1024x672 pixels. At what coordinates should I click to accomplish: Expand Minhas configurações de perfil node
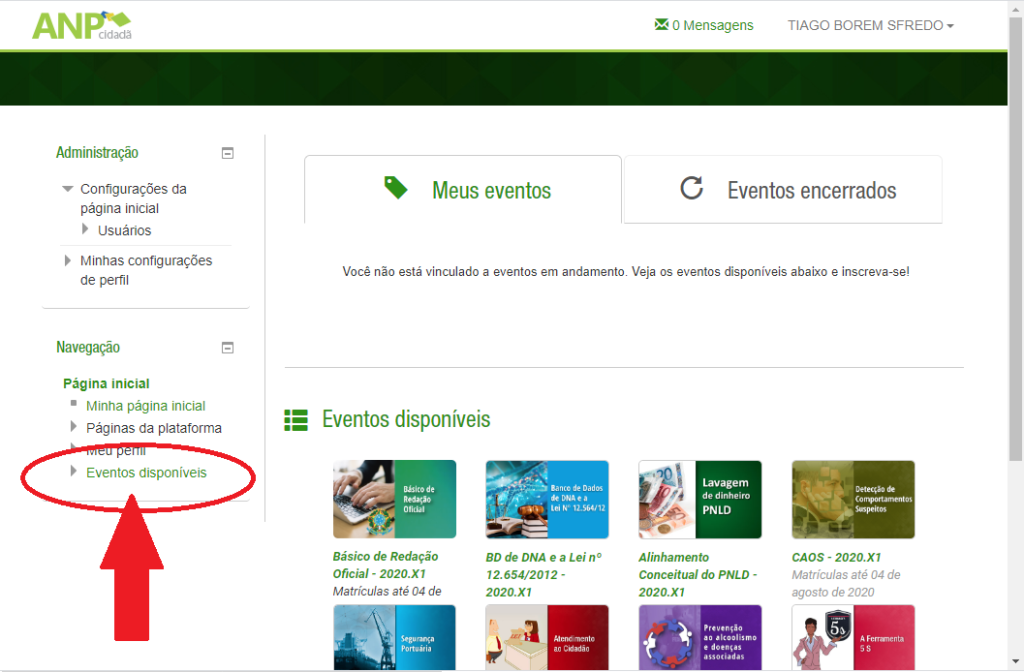[68, 261]
